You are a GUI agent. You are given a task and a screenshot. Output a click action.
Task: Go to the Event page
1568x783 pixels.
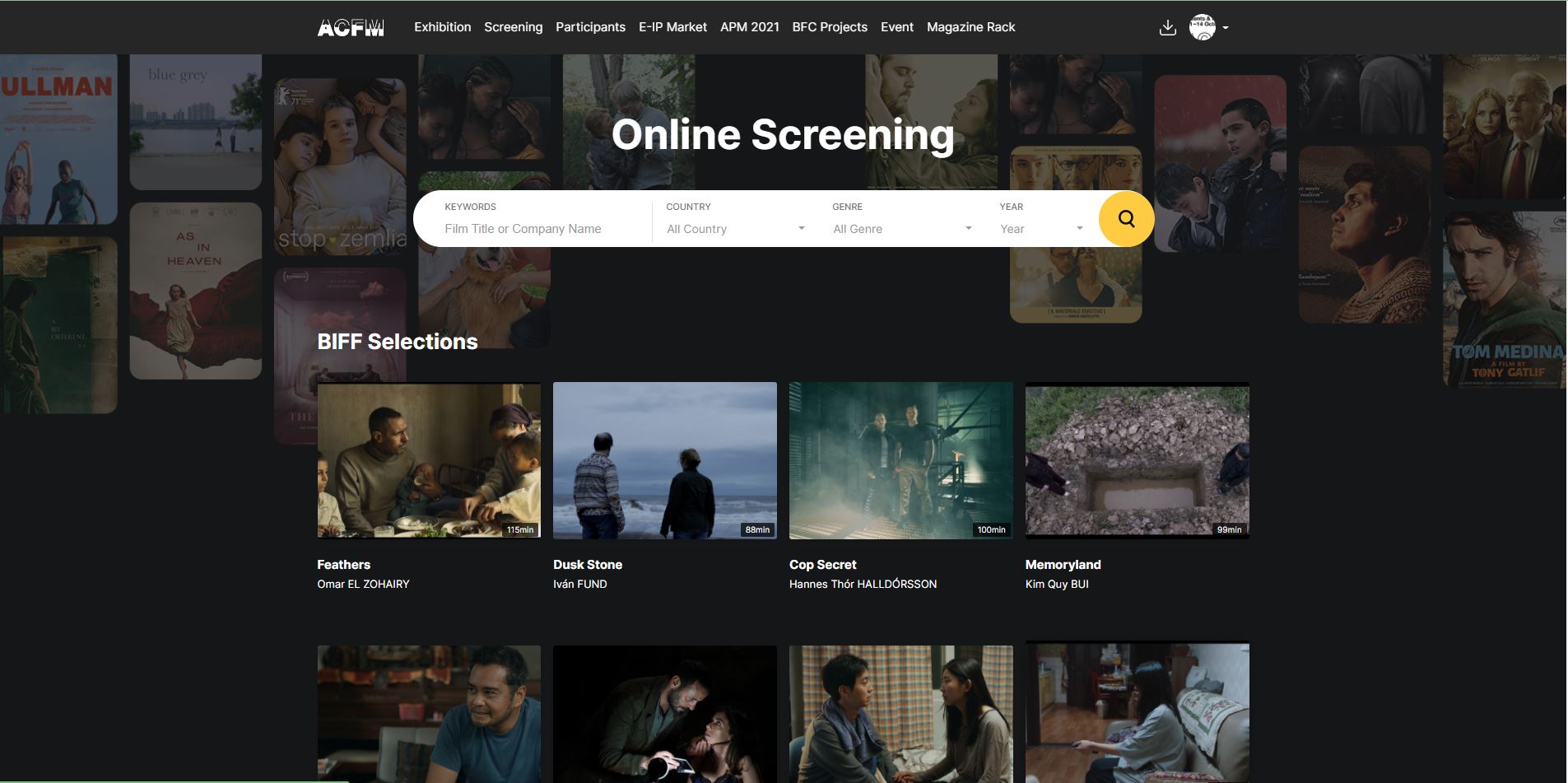click(x=897, y=27)
